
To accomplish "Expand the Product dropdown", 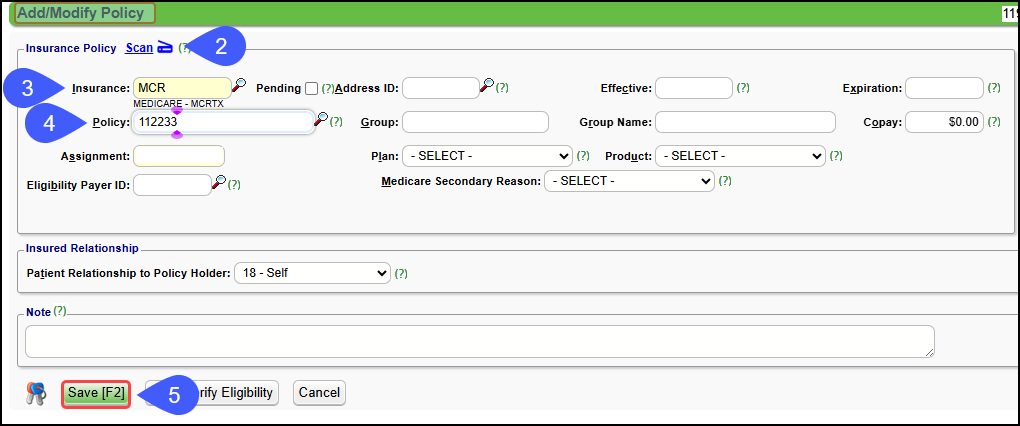I will (x=740, y=156).
